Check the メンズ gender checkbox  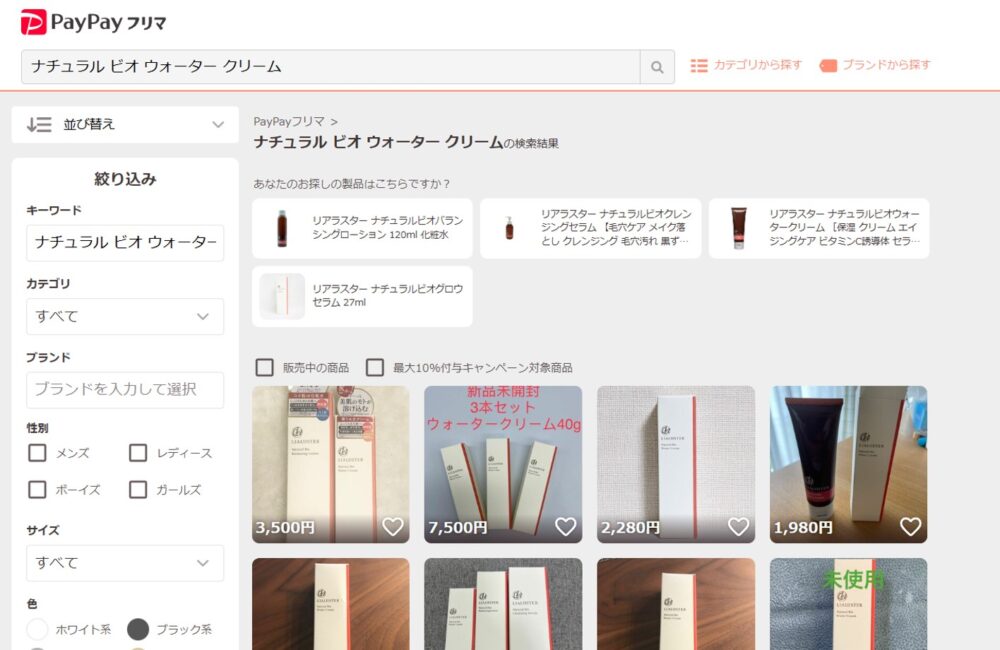coord(38,453)
